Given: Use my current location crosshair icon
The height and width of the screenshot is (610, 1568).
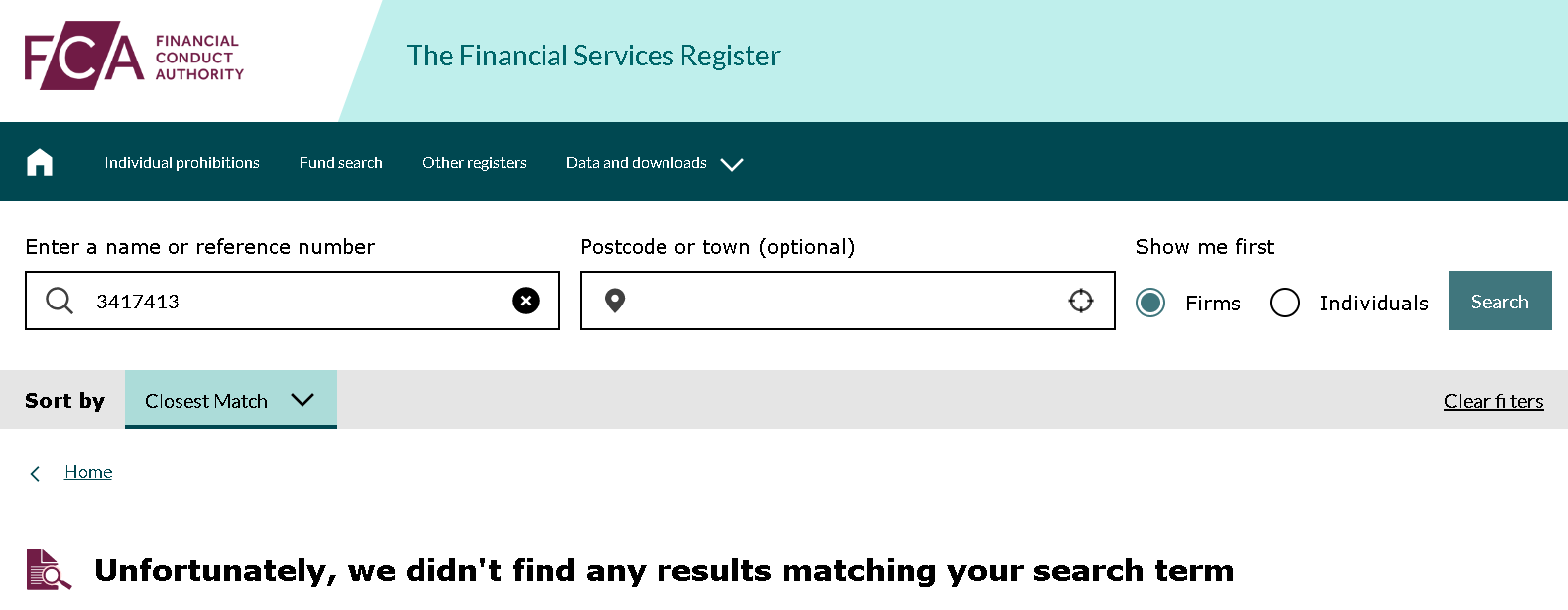Looking at the screenshot, I should (1081, 301).
